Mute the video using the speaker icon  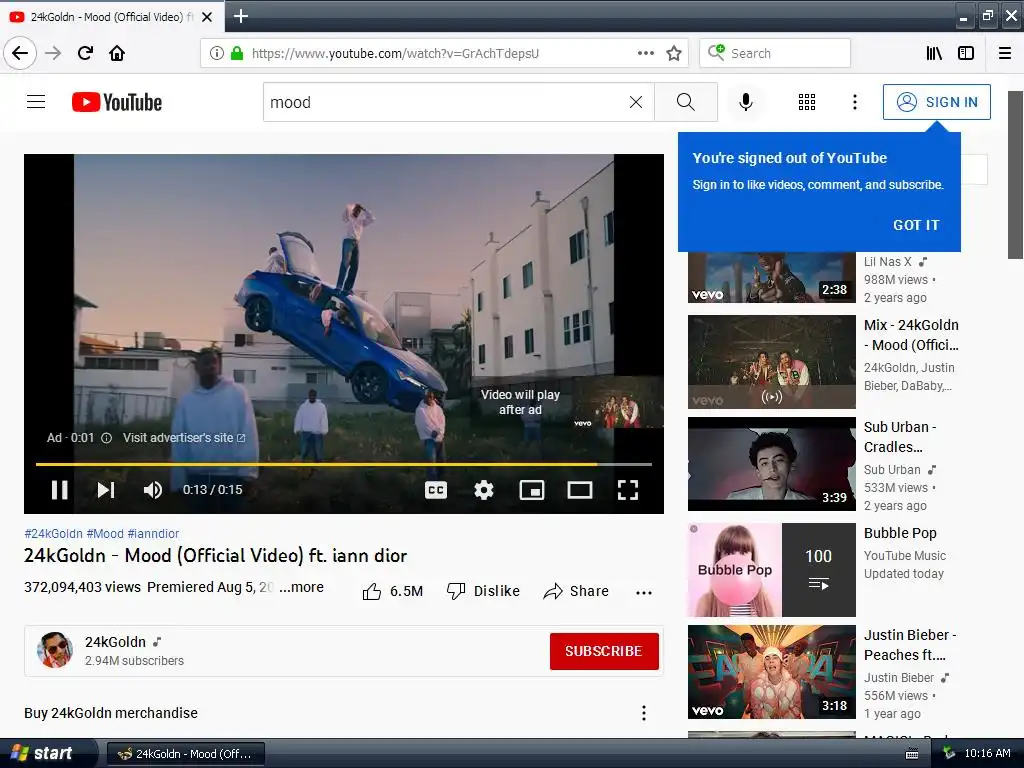[x=153, y=489]
